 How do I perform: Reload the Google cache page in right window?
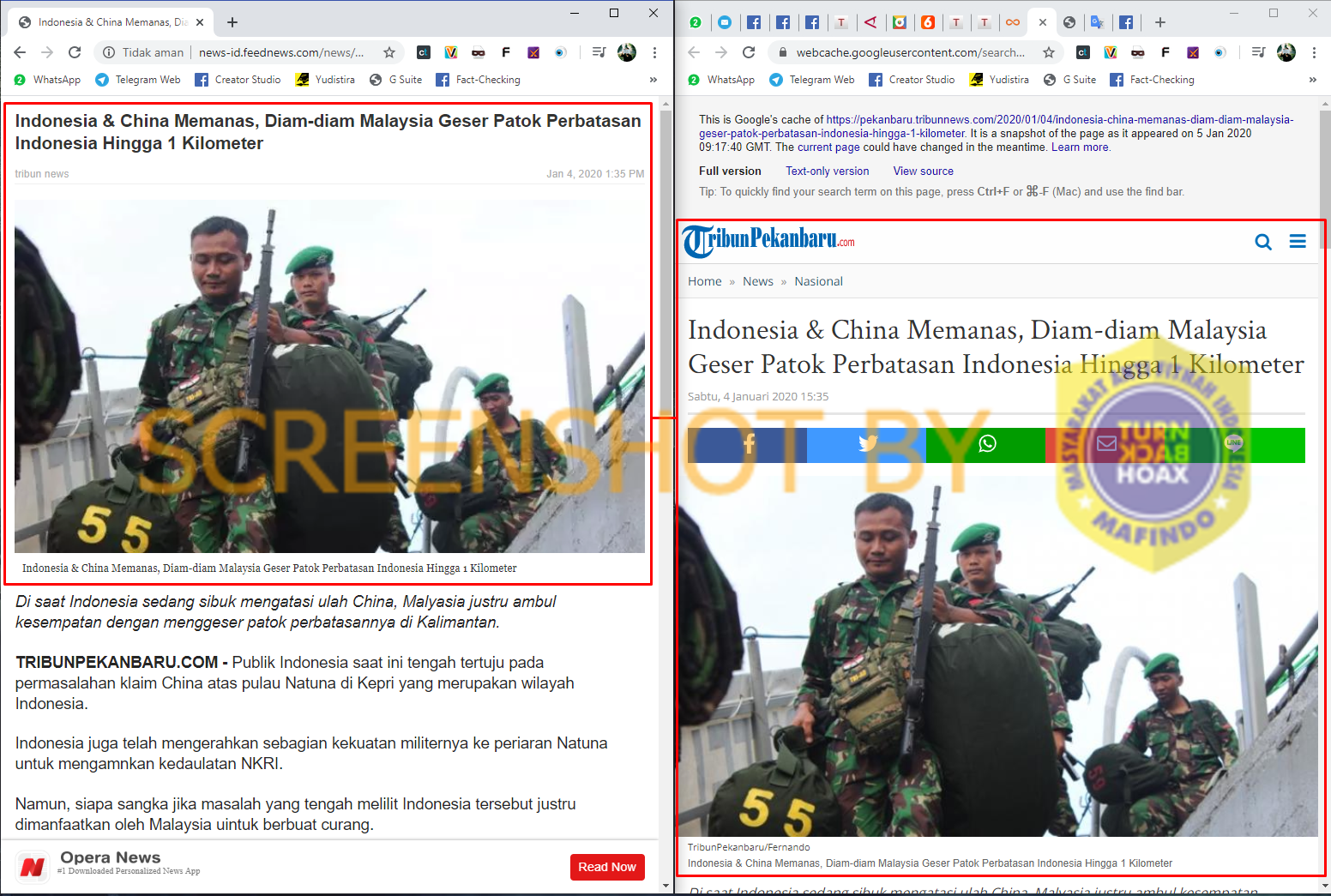tap(749, 52)
